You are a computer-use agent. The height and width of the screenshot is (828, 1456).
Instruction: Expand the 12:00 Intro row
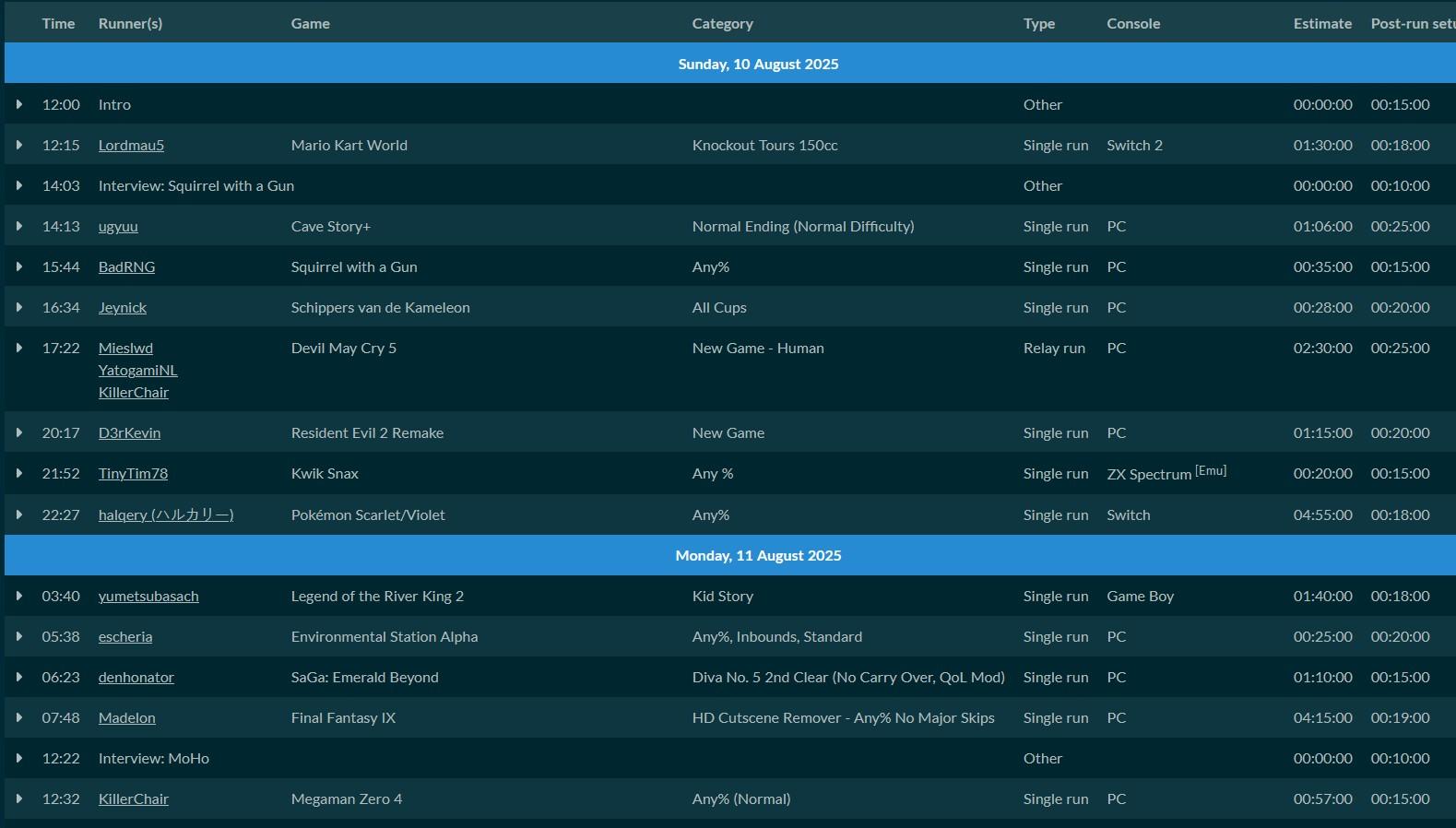(18, 104)
